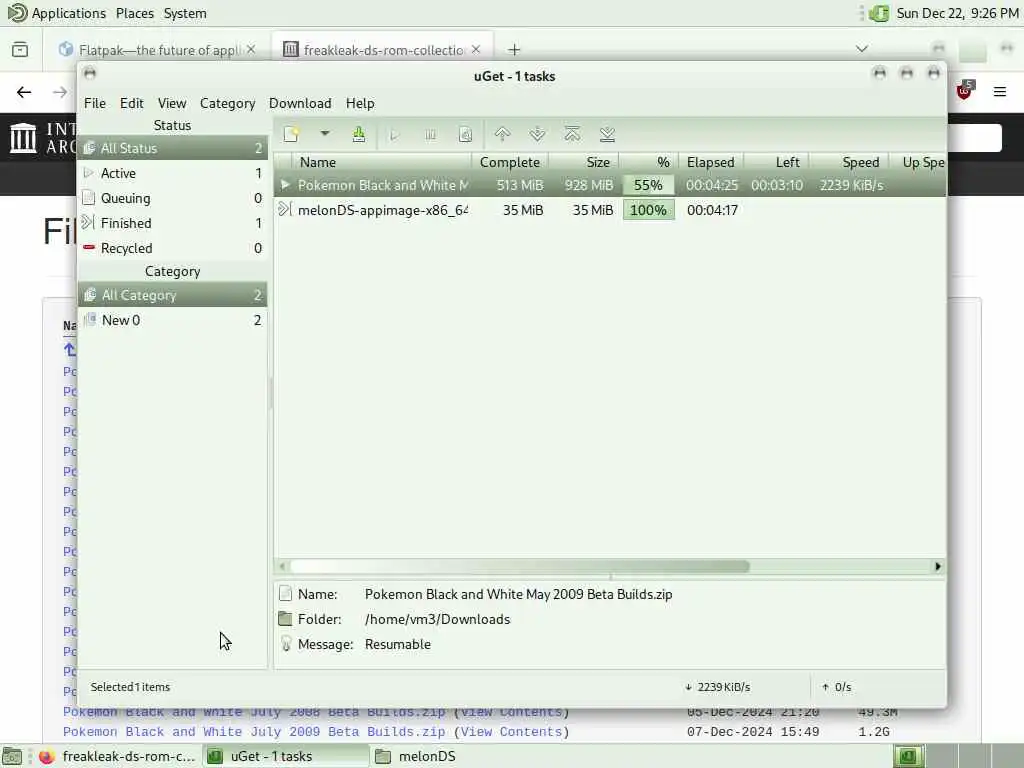Select the melonDS-appimage download row
The height and width of the screenshot is (768, 1024).
610,210
